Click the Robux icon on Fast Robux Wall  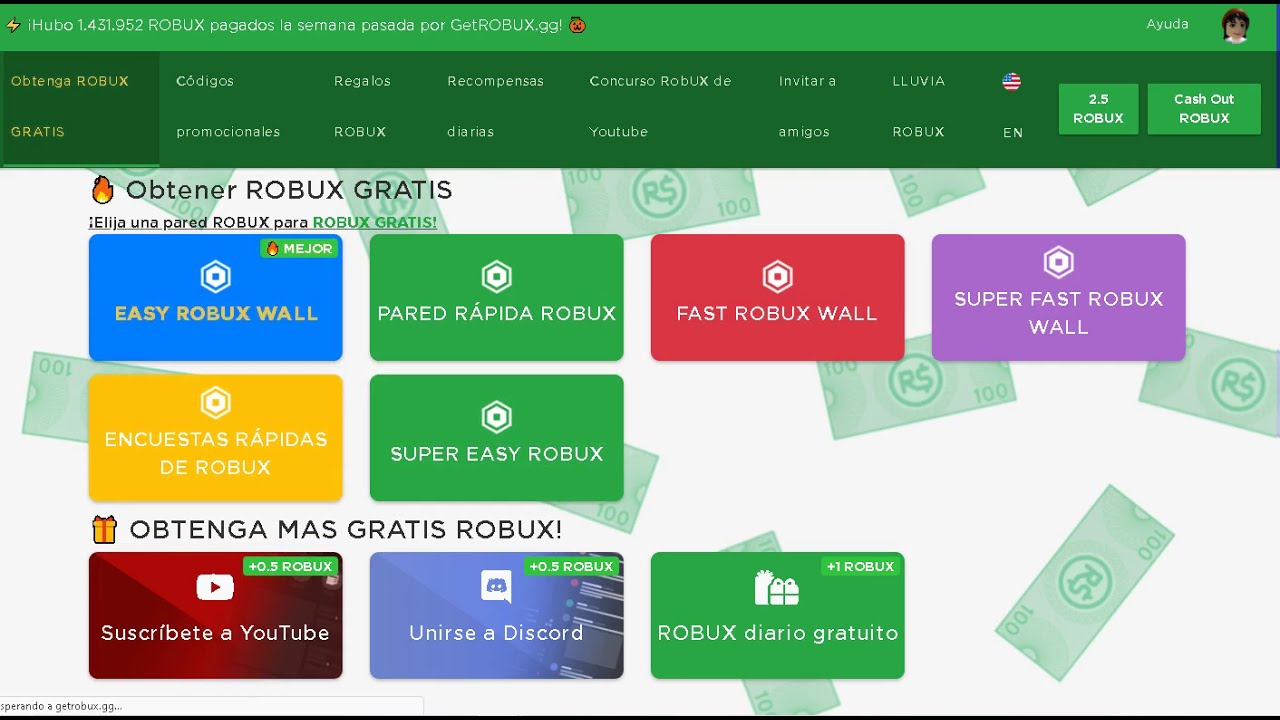click(777, 276)
